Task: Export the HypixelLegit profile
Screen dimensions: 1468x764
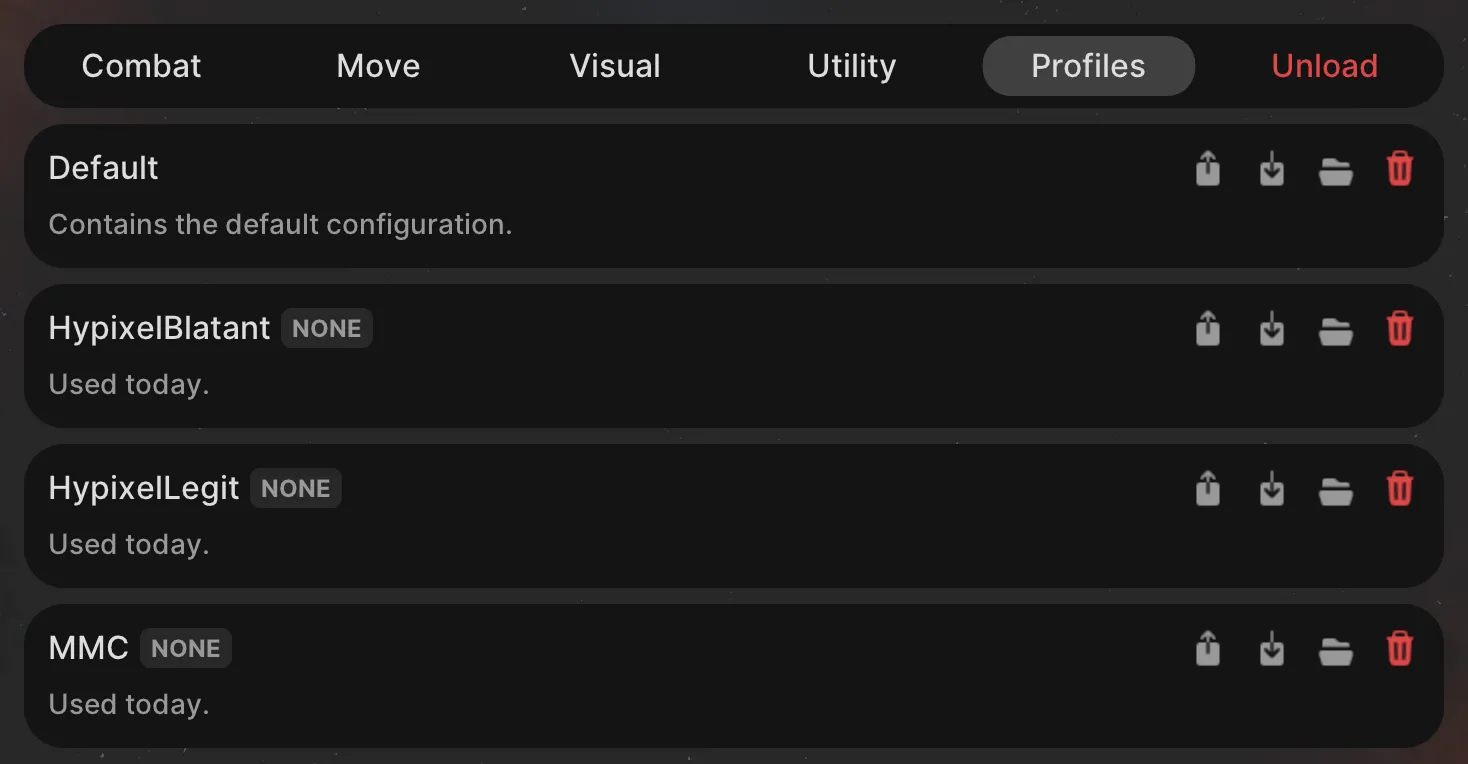Action: click(x=1207, y=489)
